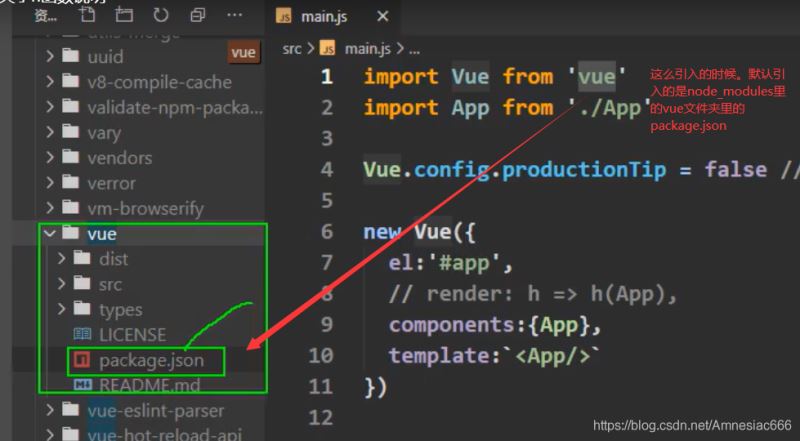Expand the dist folder
This screenshot has height=441, width=800.
tap(64, 259)
